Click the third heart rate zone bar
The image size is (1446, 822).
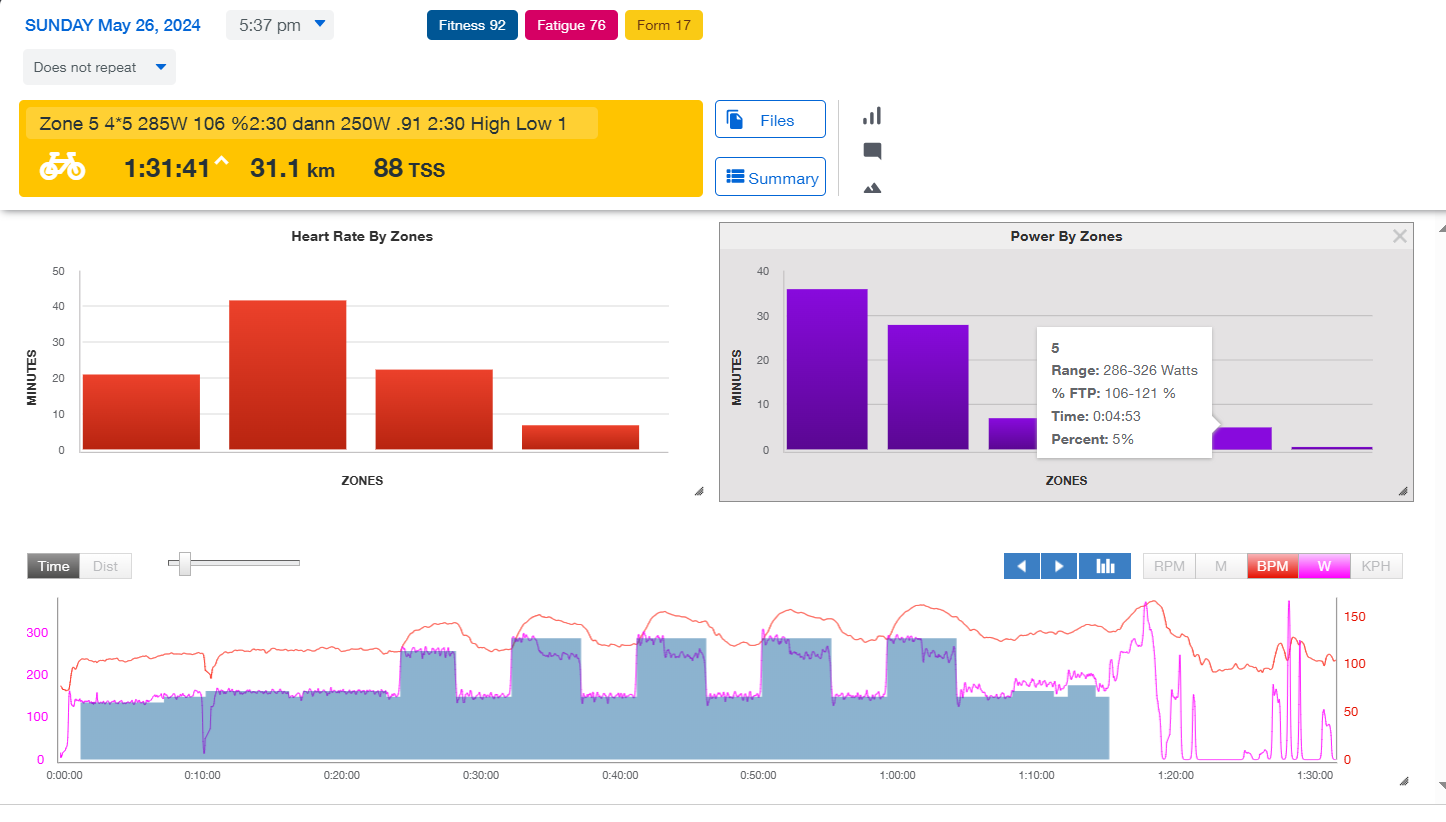pos(434,410)
